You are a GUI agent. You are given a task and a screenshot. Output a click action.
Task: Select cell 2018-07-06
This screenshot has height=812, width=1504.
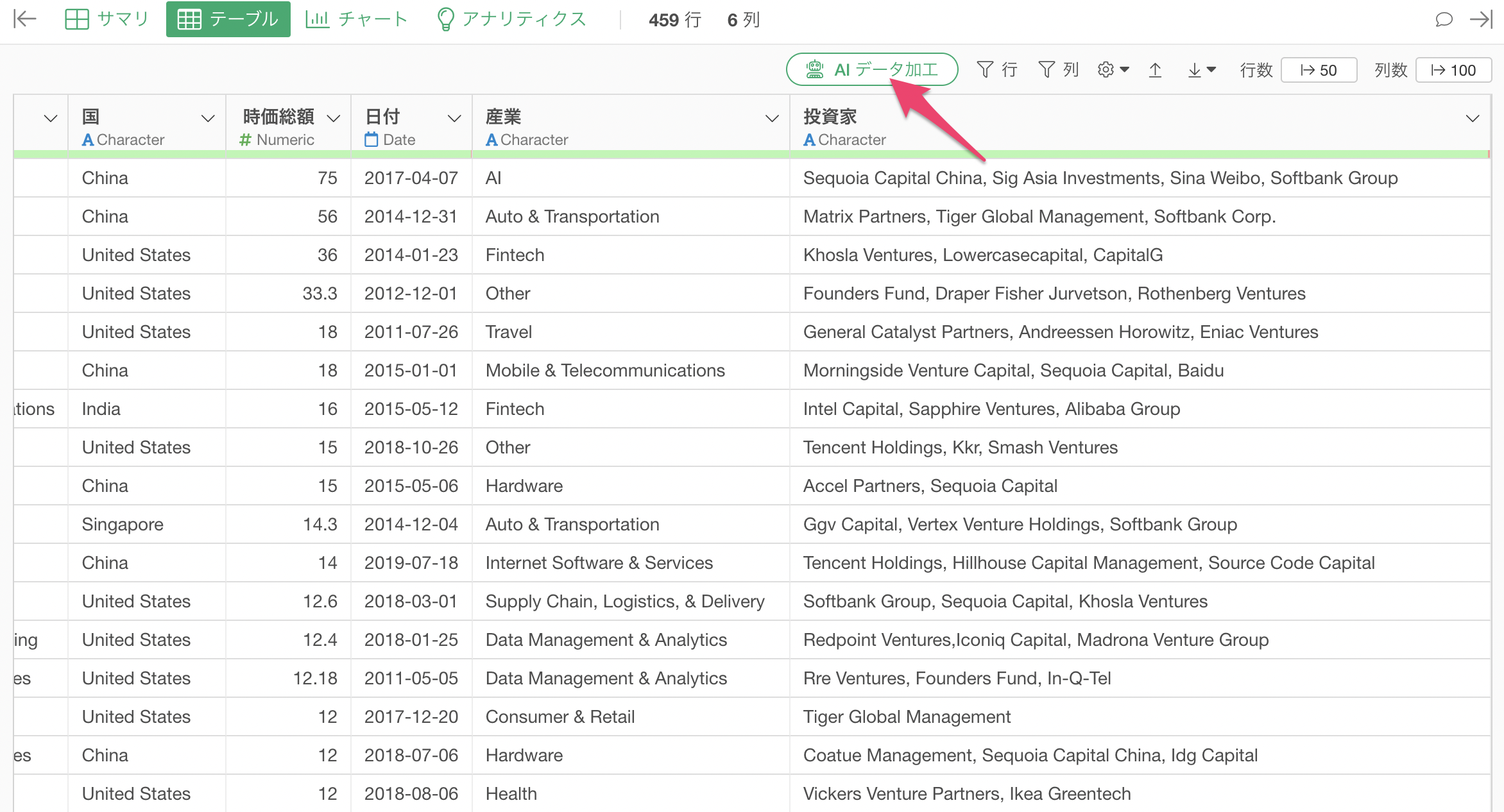click(x=411, y=755)
